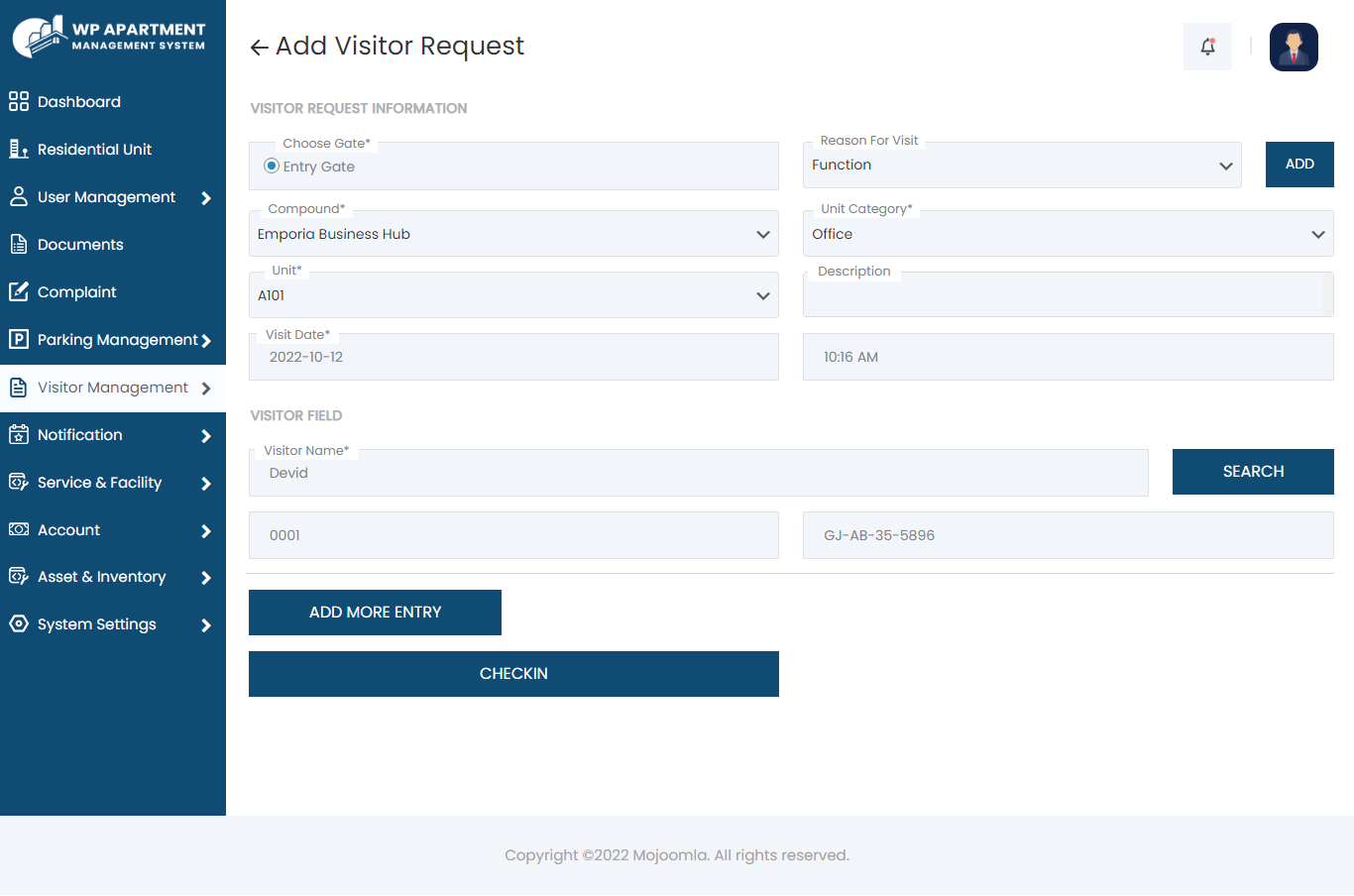Click the Dashboard grid icon
The image size is (1354, 896).
pos(19,101)
